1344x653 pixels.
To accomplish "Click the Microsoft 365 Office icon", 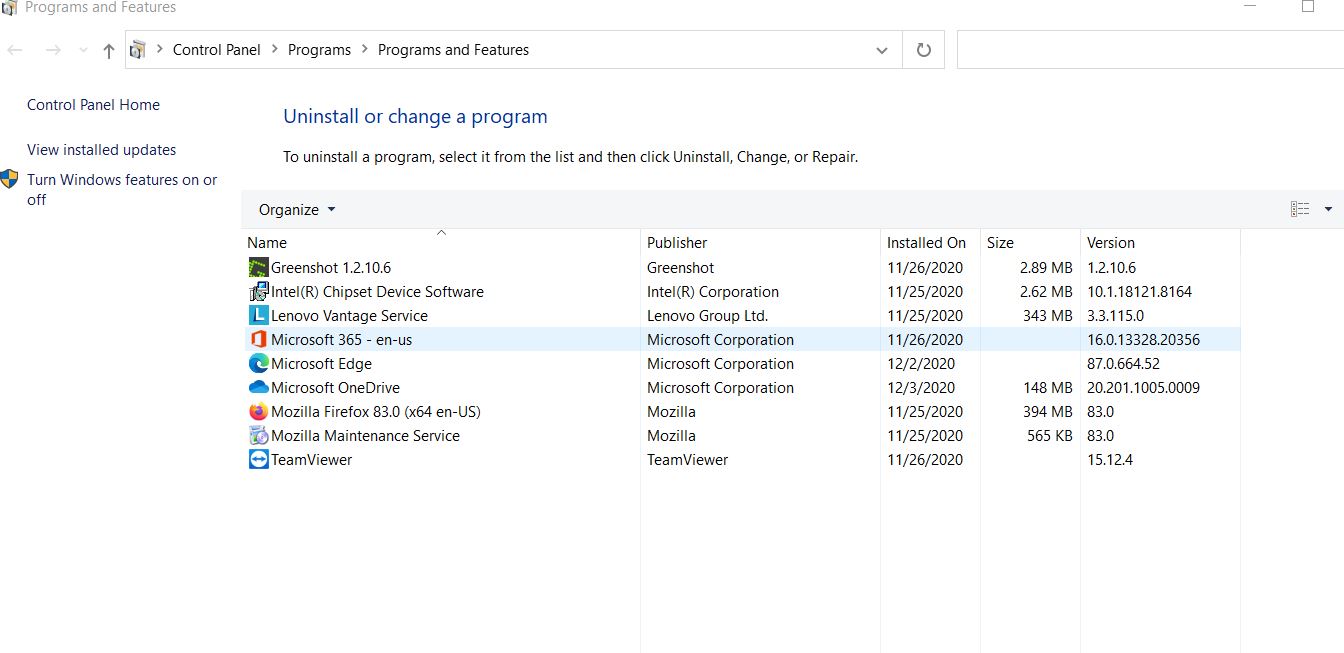I will pyautogui.click(x=258, y=340).
